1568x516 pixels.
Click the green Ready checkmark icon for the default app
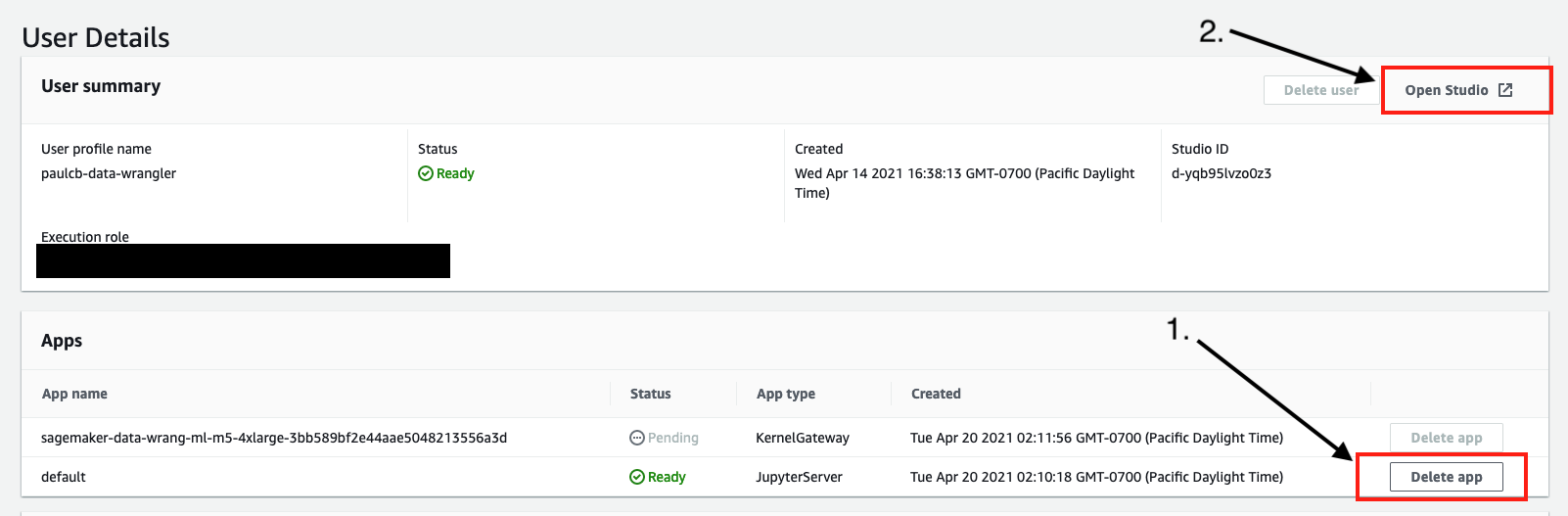(x=636, y=477)
